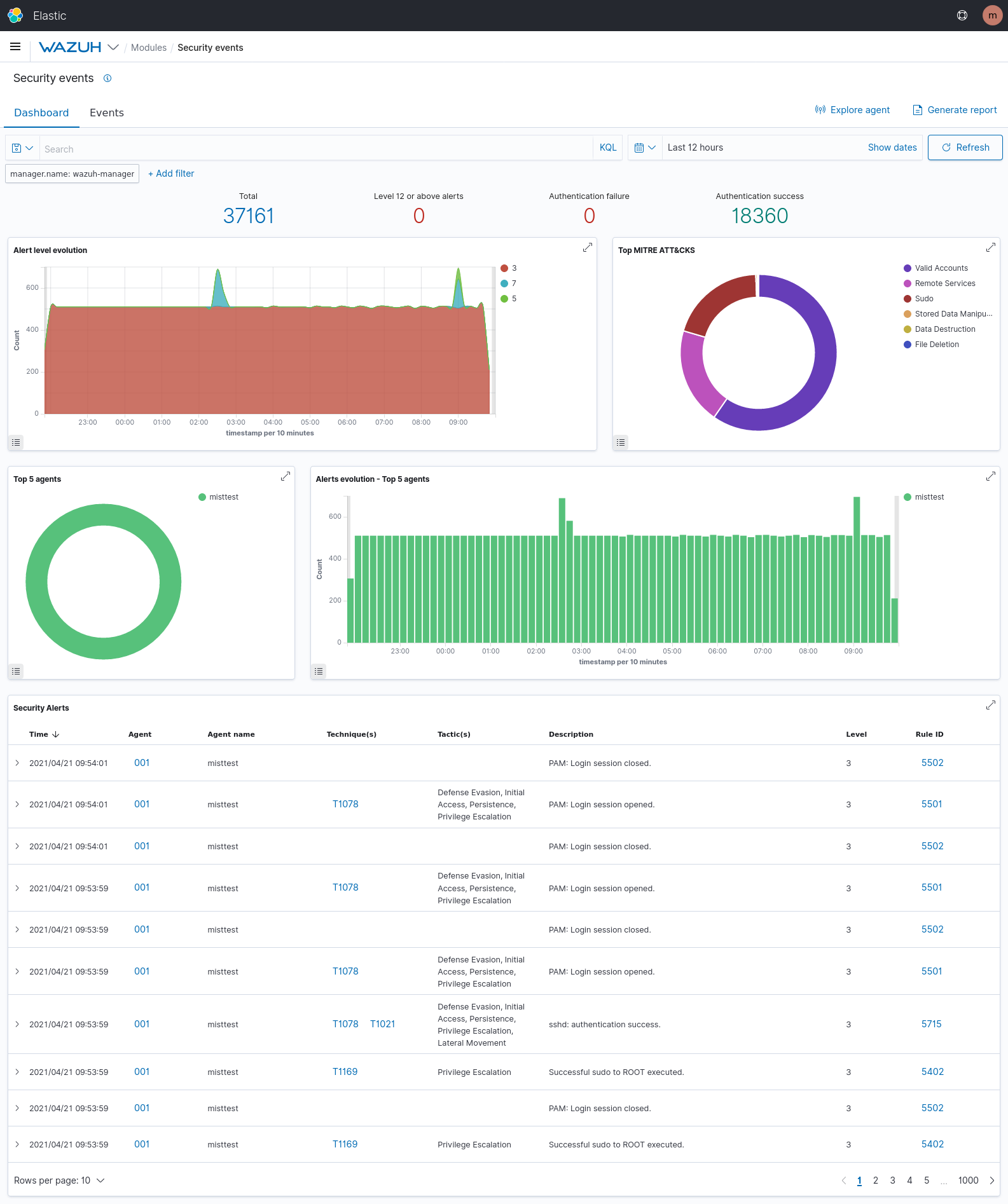
Task: Expand the Security Alerts panel
Action: [991, 705]
